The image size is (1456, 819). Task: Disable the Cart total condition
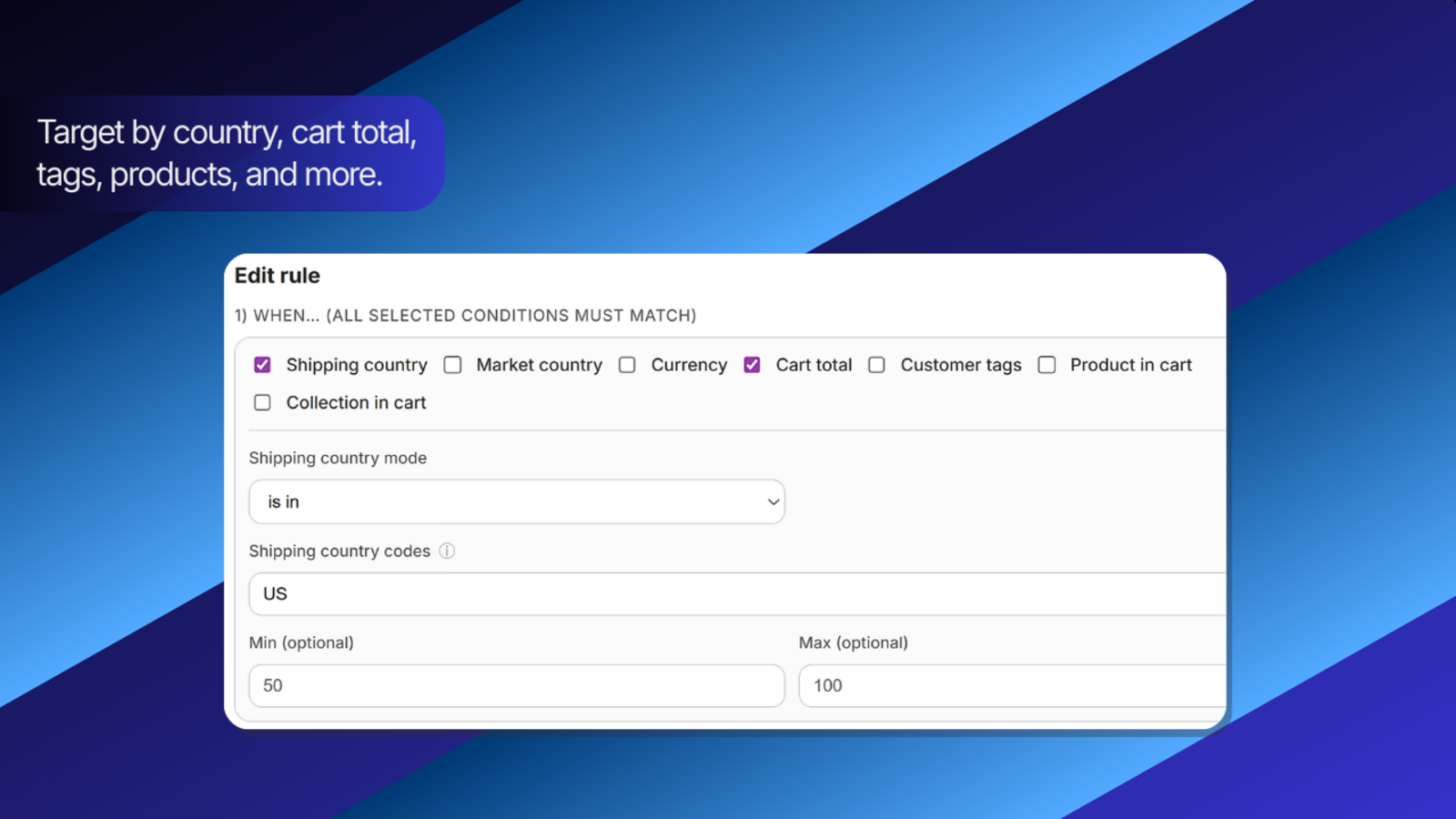tap(752, 364)
